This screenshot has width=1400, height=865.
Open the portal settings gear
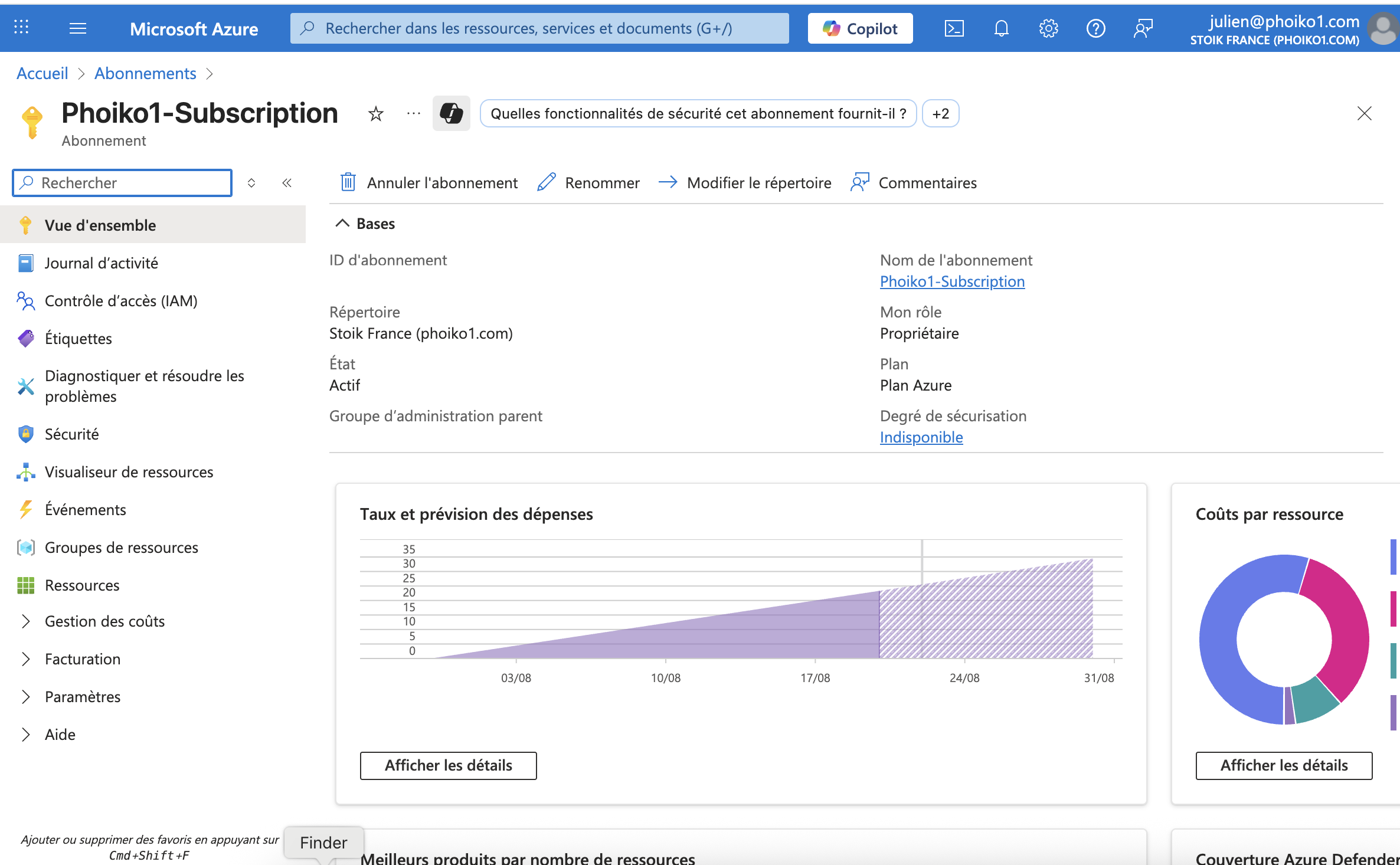coord(1048,28)
